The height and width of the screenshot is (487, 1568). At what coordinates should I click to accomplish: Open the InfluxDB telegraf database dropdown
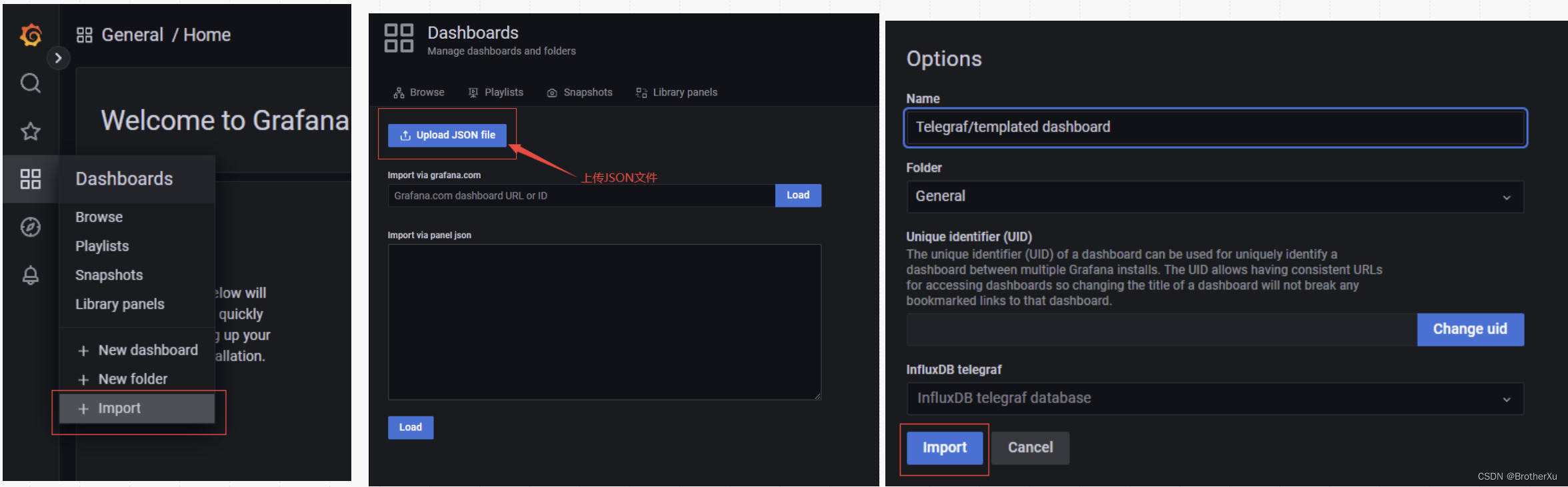tap(1215, 399)
